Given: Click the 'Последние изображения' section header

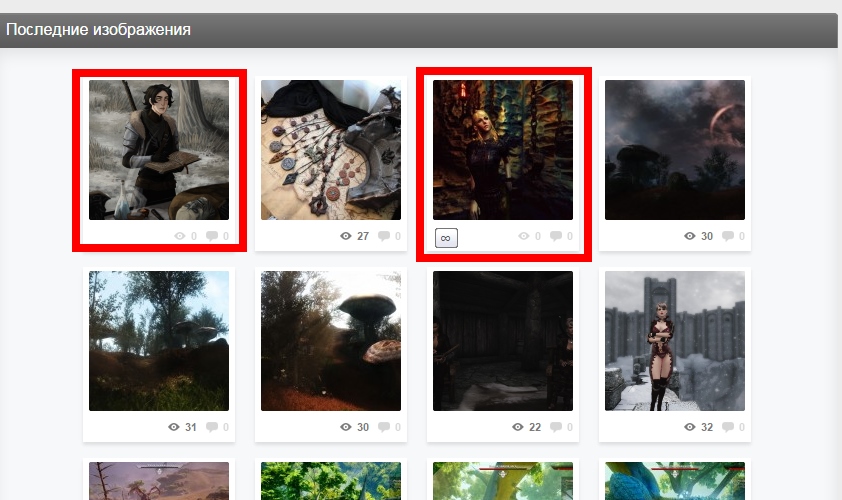Looking at the screenshot, I should (x=98, y=29).
